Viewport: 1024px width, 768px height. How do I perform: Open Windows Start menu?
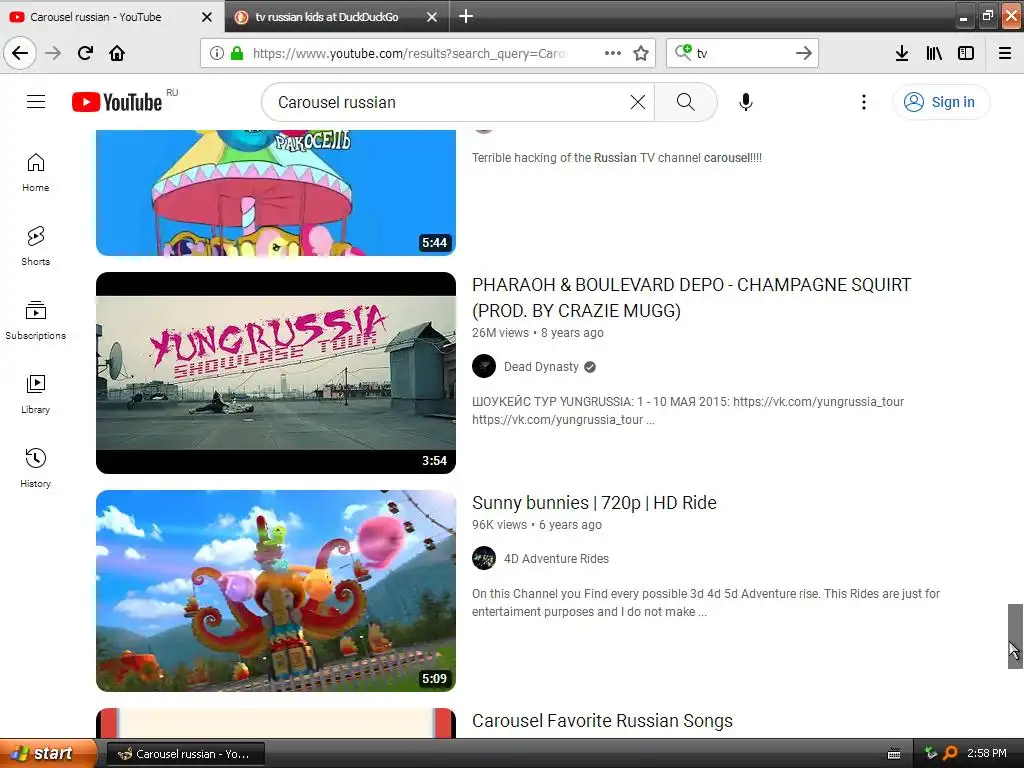[48, 753]
